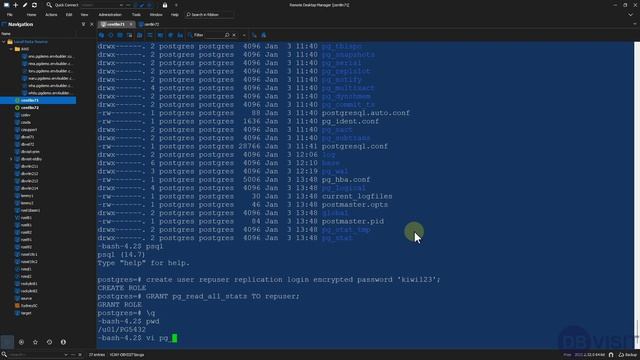
Task: Select the orange-icon entry above target
Action: point(29,306)
